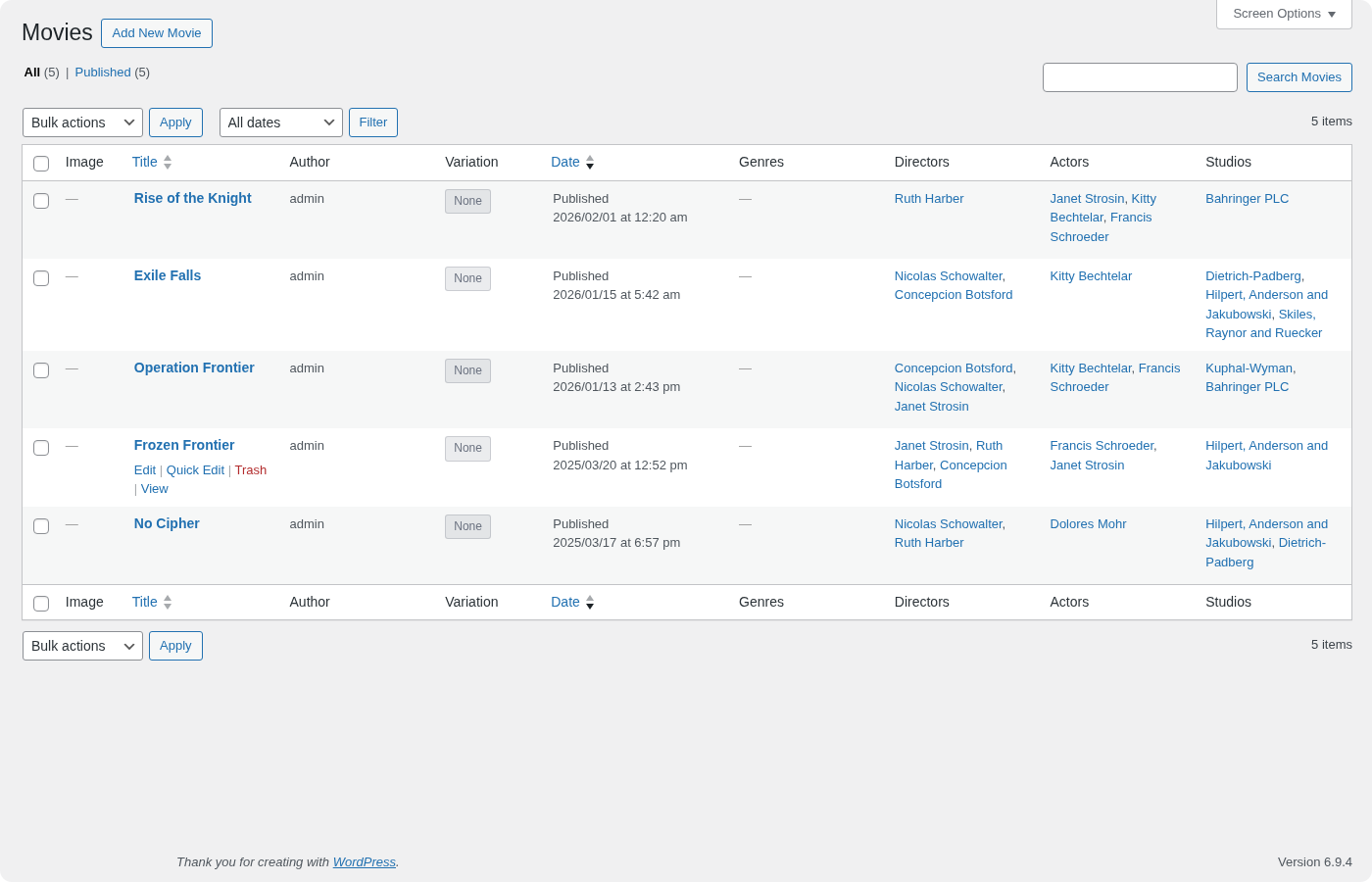The width and height of the screenshot is (1372, 882).
Task: Open the All dates filter dropdown
Action: 281,122
